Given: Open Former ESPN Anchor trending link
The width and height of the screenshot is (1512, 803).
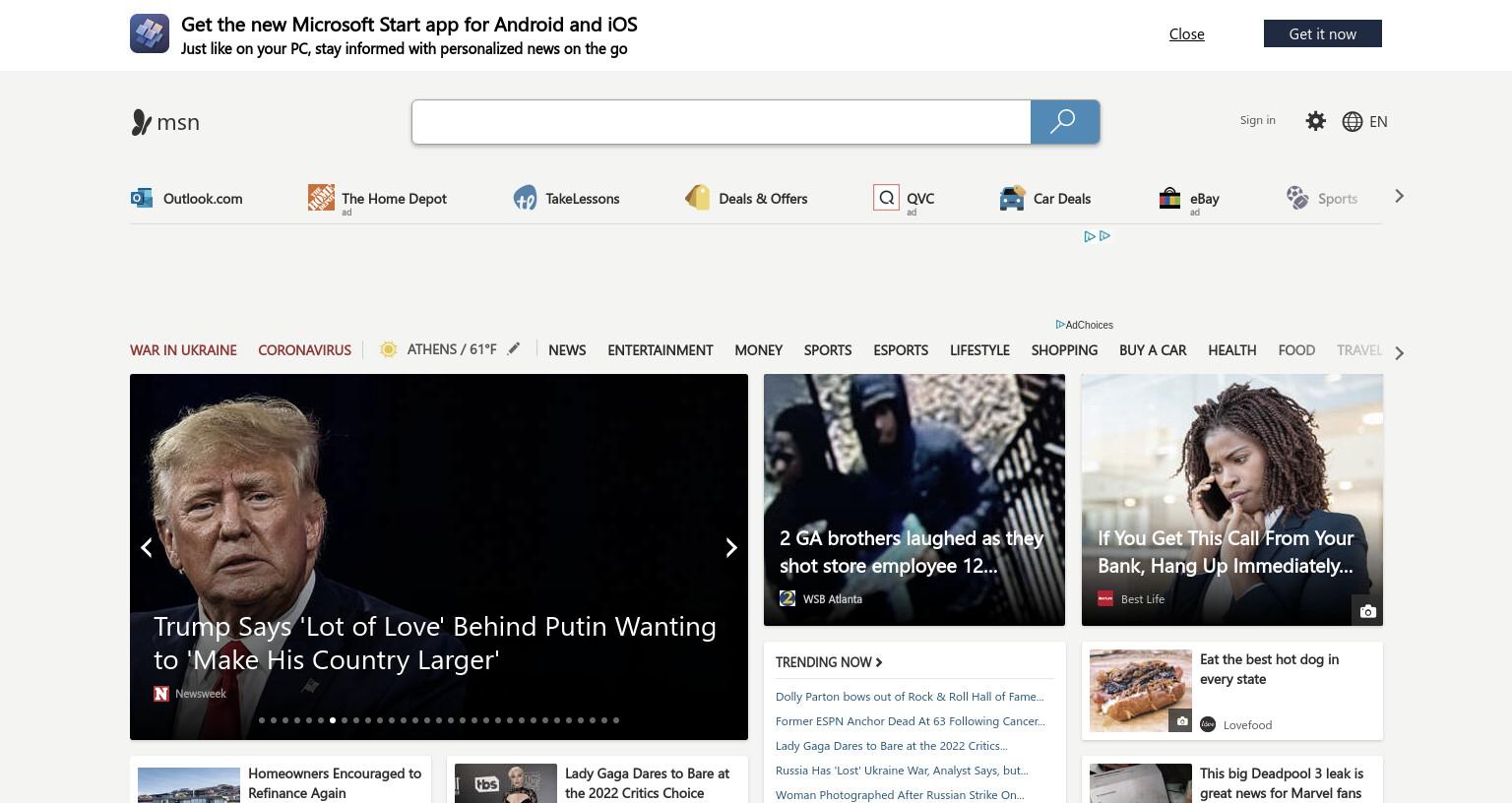Looking at the screenshot, I should coord(911,720).
